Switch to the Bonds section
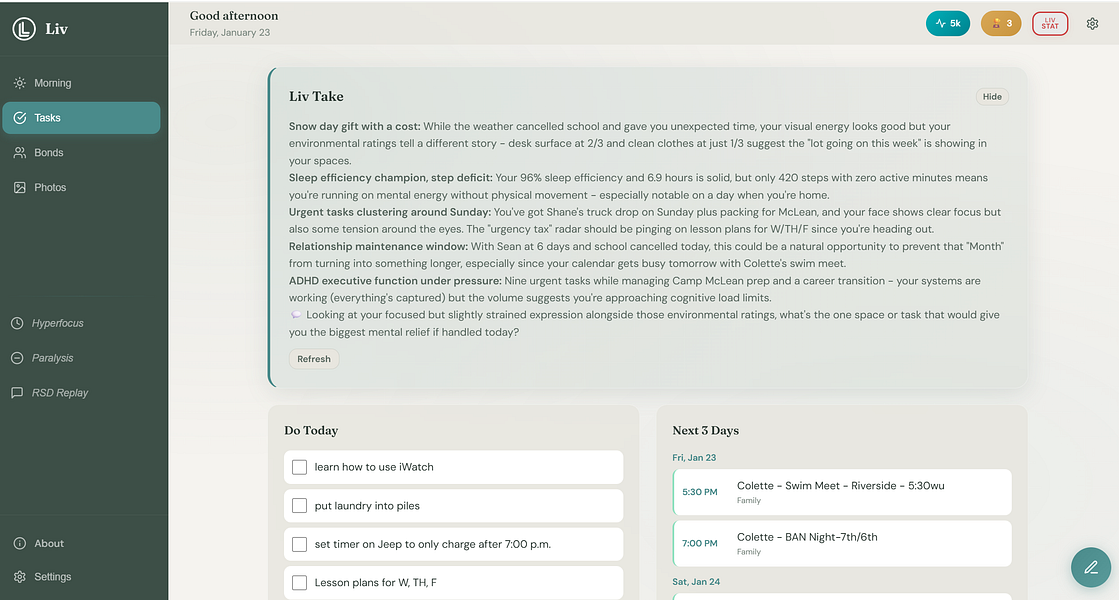The height and width of the screenshot is (600, 1119). pyautogui.click(x=81, y=153)
